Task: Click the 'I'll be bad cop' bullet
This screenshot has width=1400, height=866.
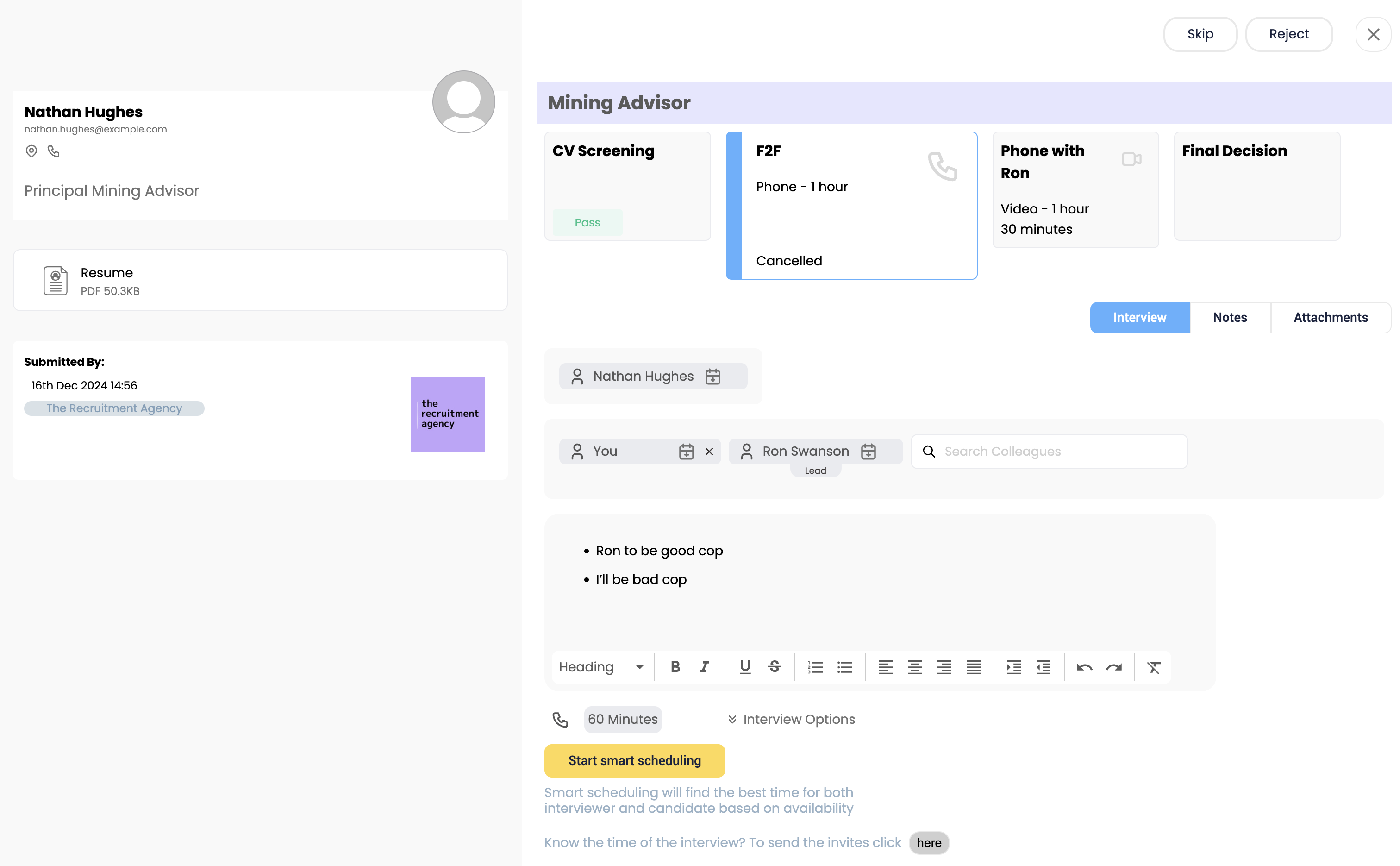Action: tap(641, 580)
